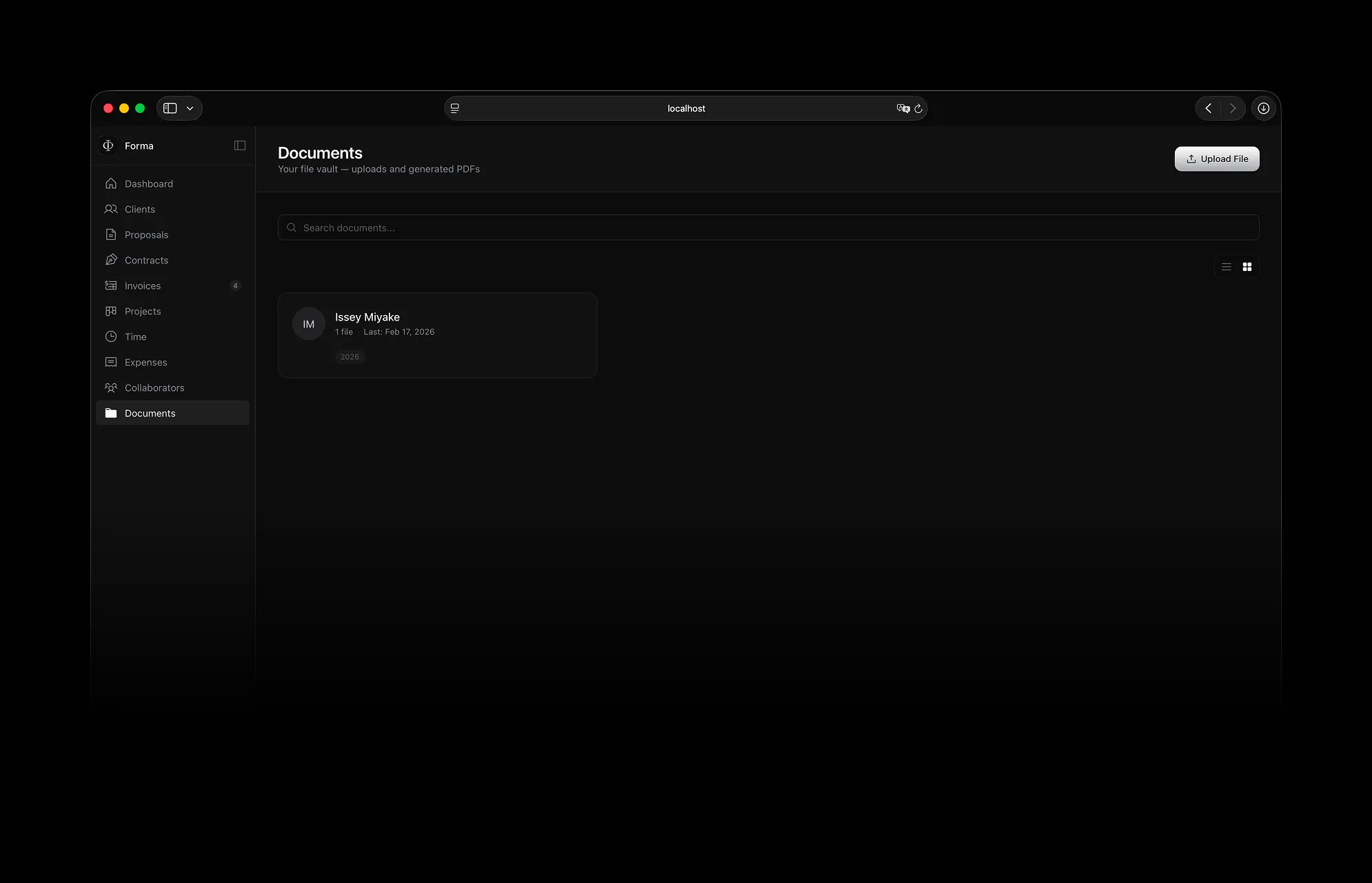Click the Projects board icon
Viewport: 1372px width, 883px height.
(111, 312)
